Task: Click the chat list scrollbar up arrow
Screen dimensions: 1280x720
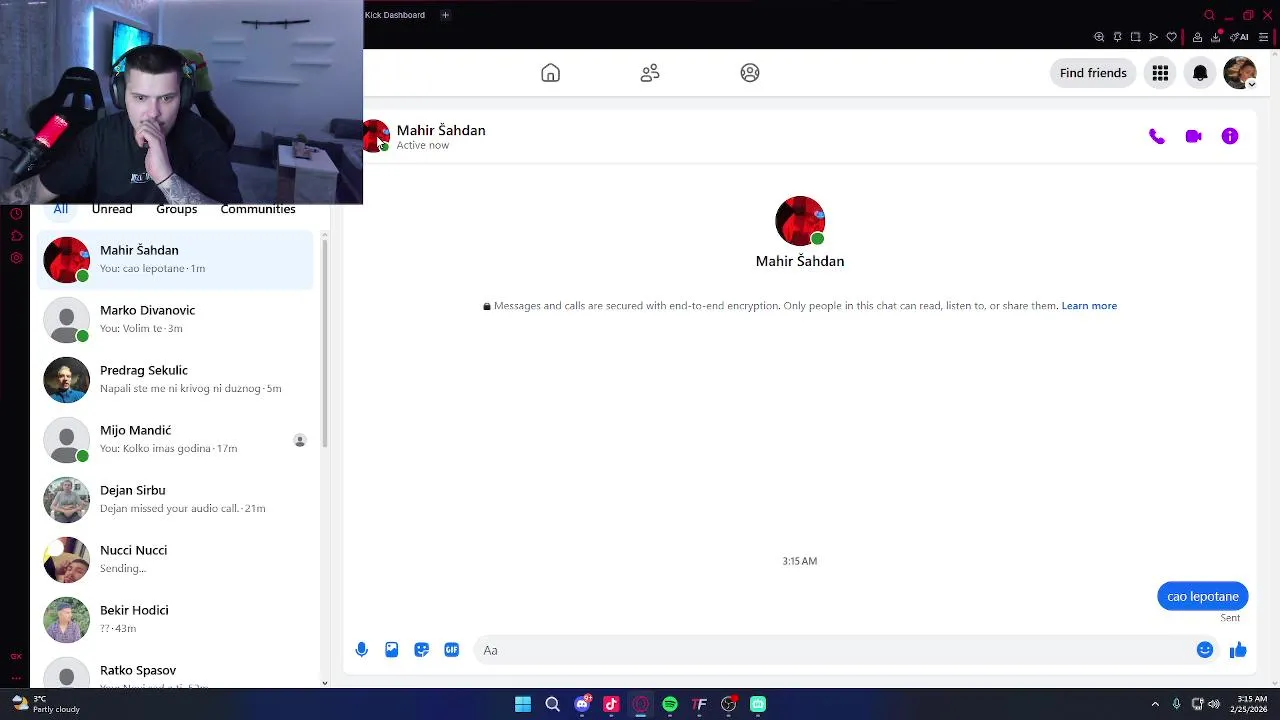Action: [324, 235]
